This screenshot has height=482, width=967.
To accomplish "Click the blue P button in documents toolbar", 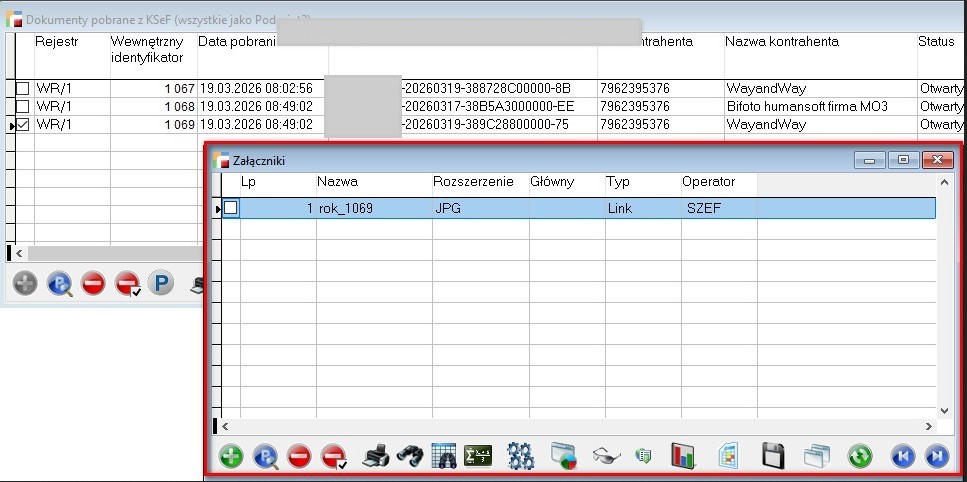I will 160,284.
